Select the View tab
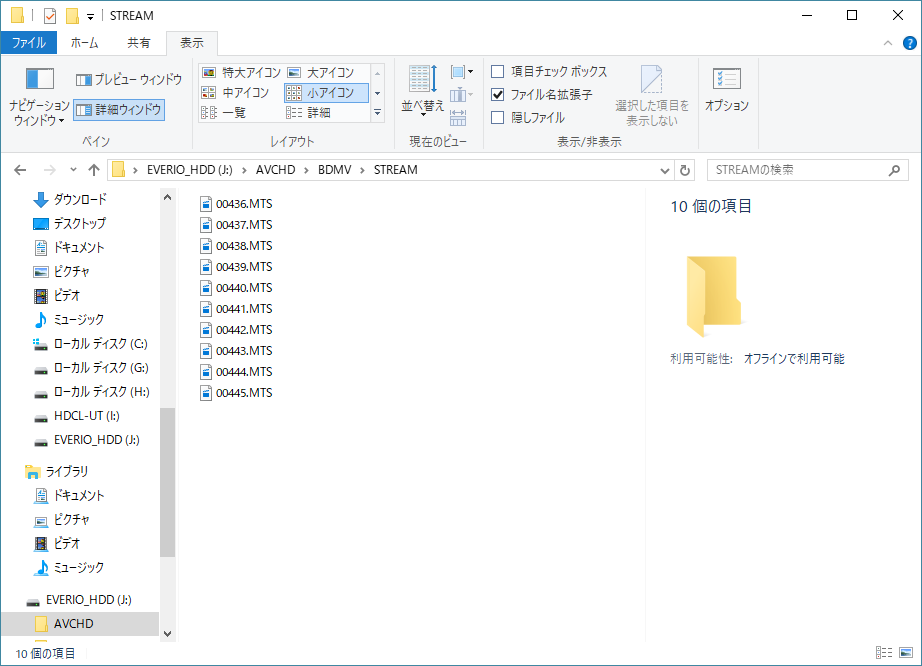The height and width of the screenshot is (666, 922). tap(192, 43)
